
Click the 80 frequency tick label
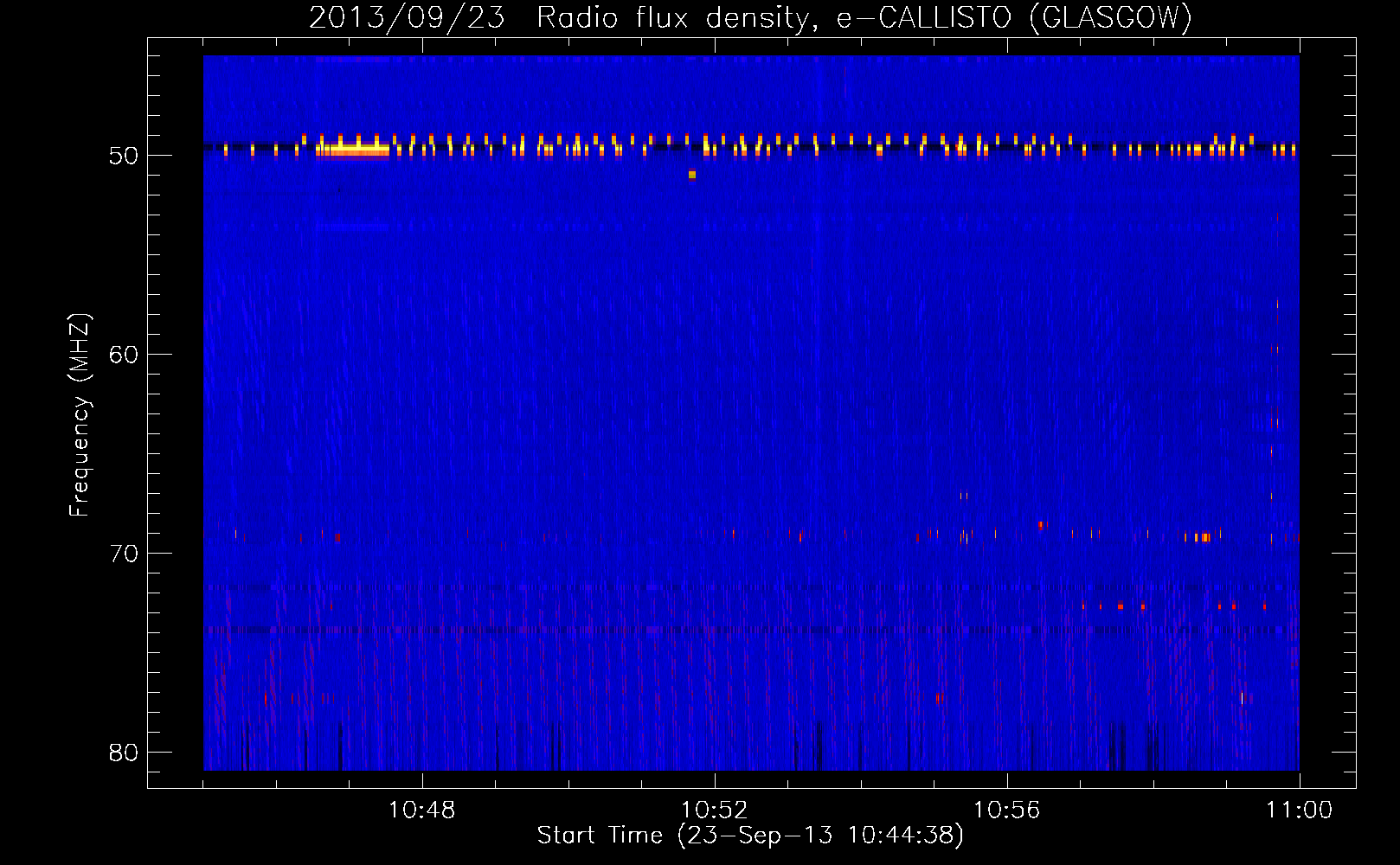tap(124, 753)
